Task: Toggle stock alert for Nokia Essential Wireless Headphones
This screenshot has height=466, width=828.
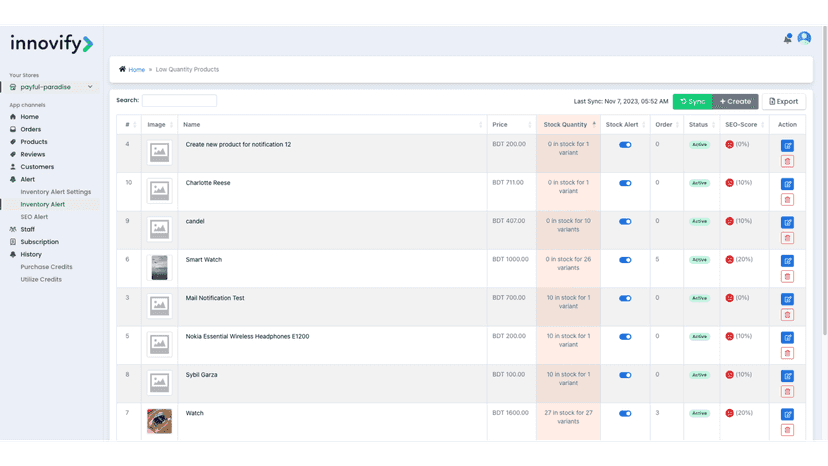Action: pyautogui.click(x=625, y=337)
